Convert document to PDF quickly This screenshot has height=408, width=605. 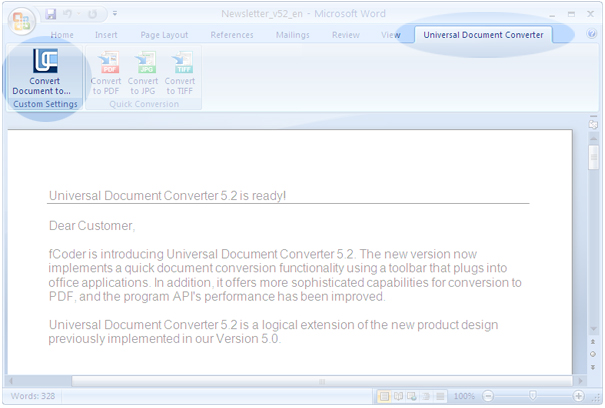[x=106, y=73]
